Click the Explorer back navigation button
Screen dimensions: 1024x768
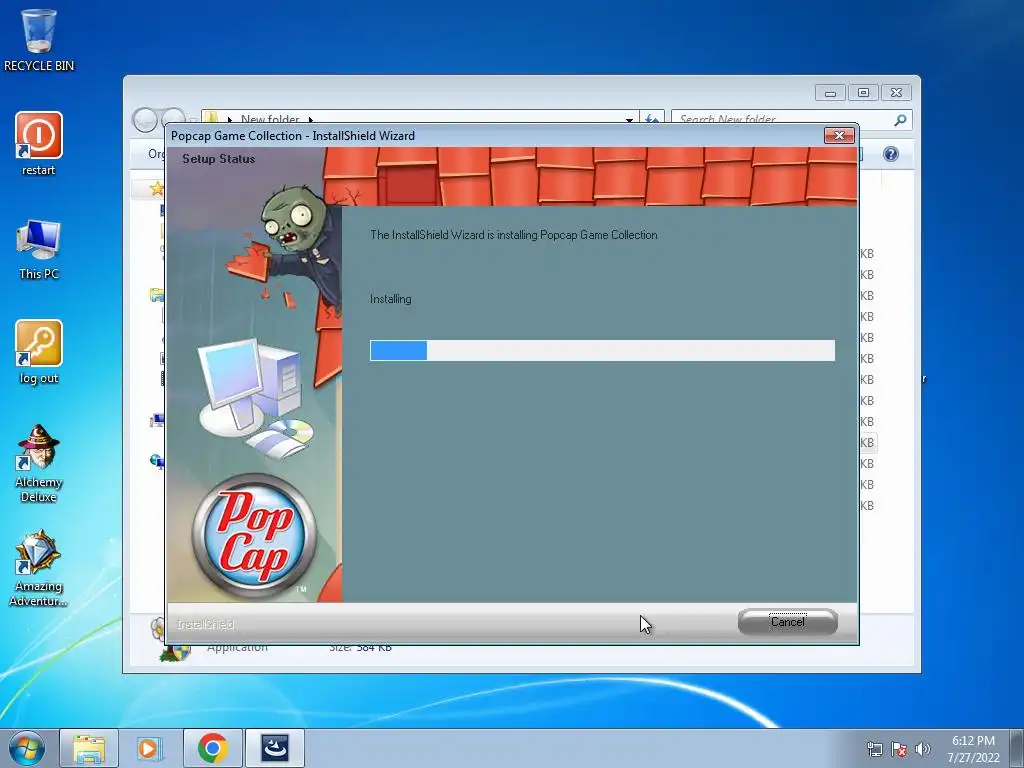coord(144,120)
